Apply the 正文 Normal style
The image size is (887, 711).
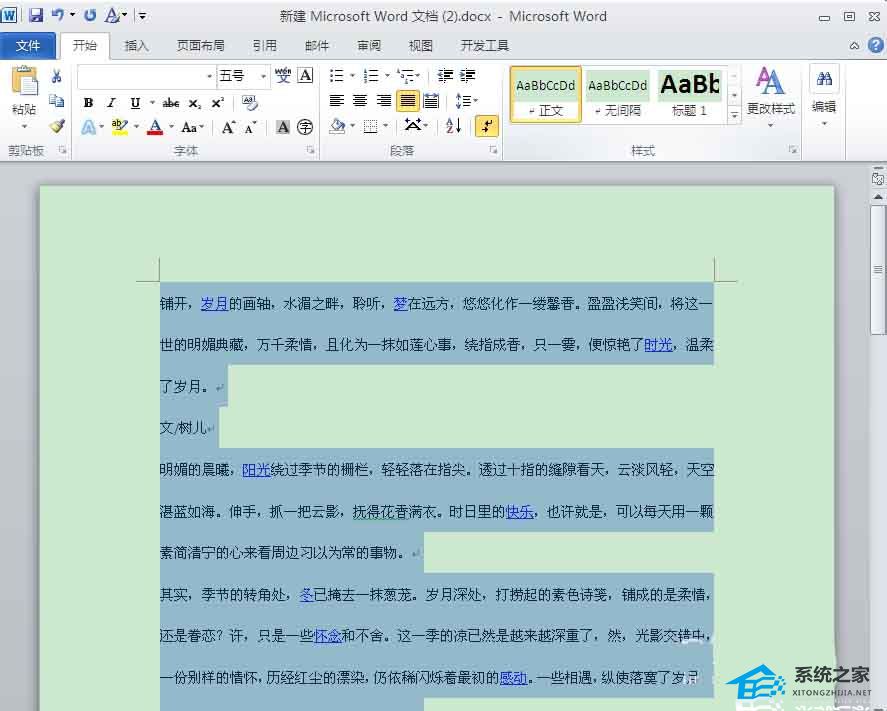click(545, 94)
